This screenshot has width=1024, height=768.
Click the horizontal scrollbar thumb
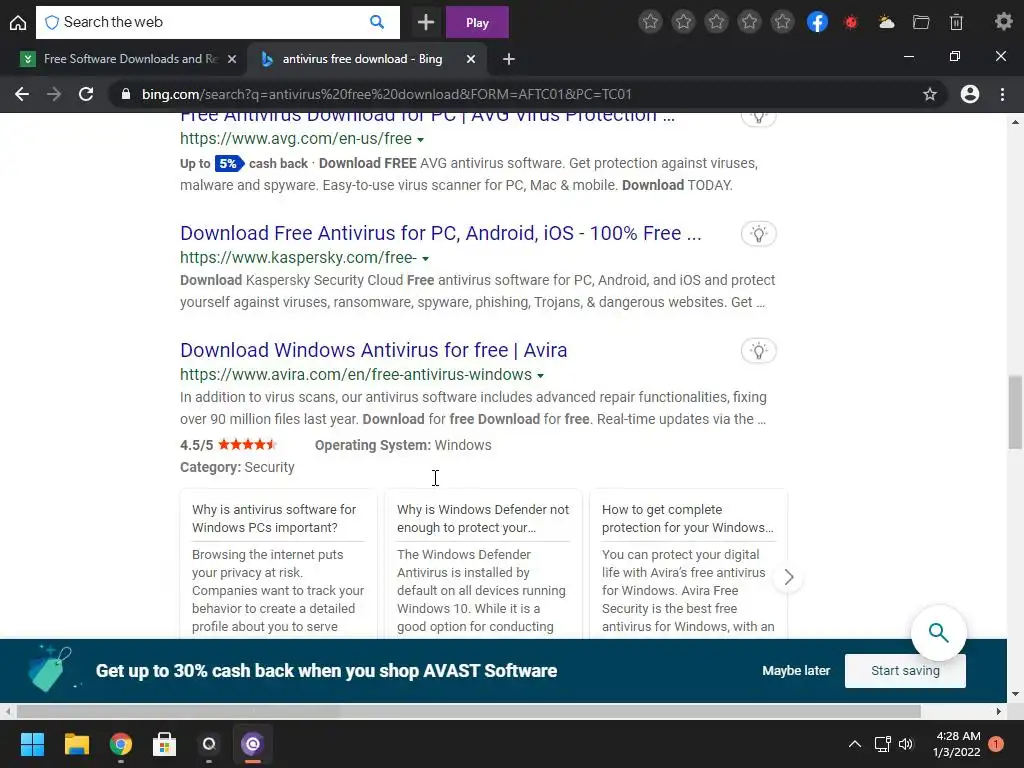coord(468,711)
